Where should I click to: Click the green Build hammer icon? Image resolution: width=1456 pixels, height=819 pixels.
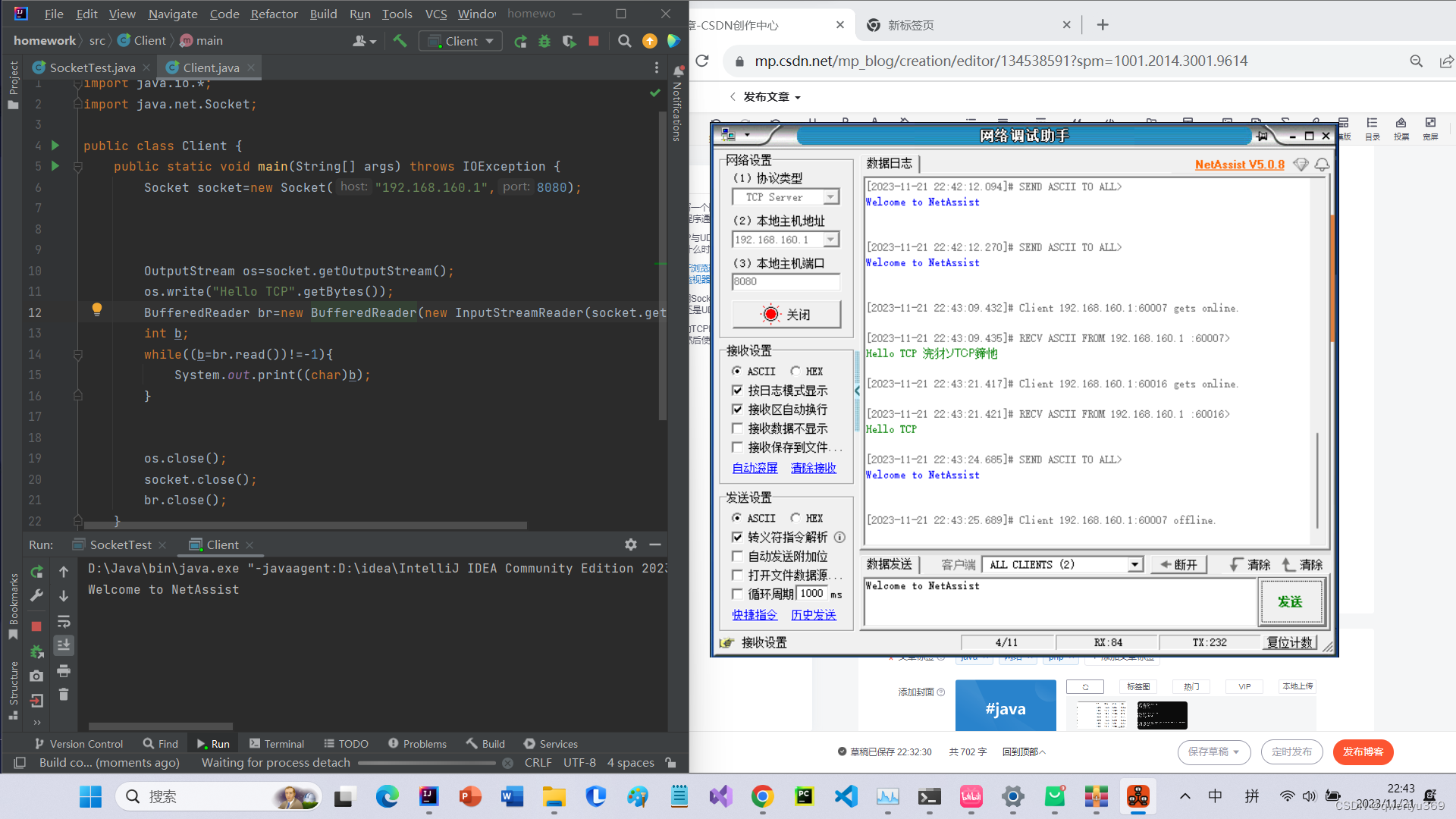pyautogui.click(x=400, y=41)
